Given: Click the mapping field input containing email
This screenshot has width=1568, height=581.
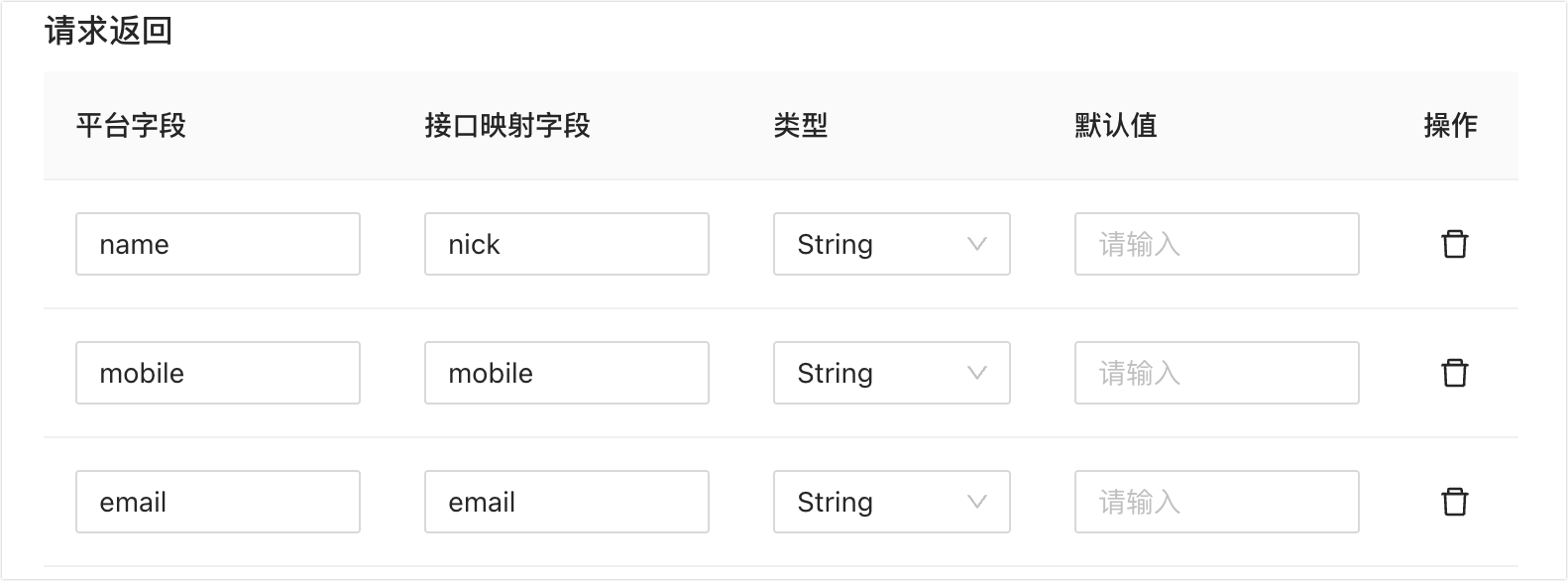Looking at the screenshot, I should coord(567,502).
